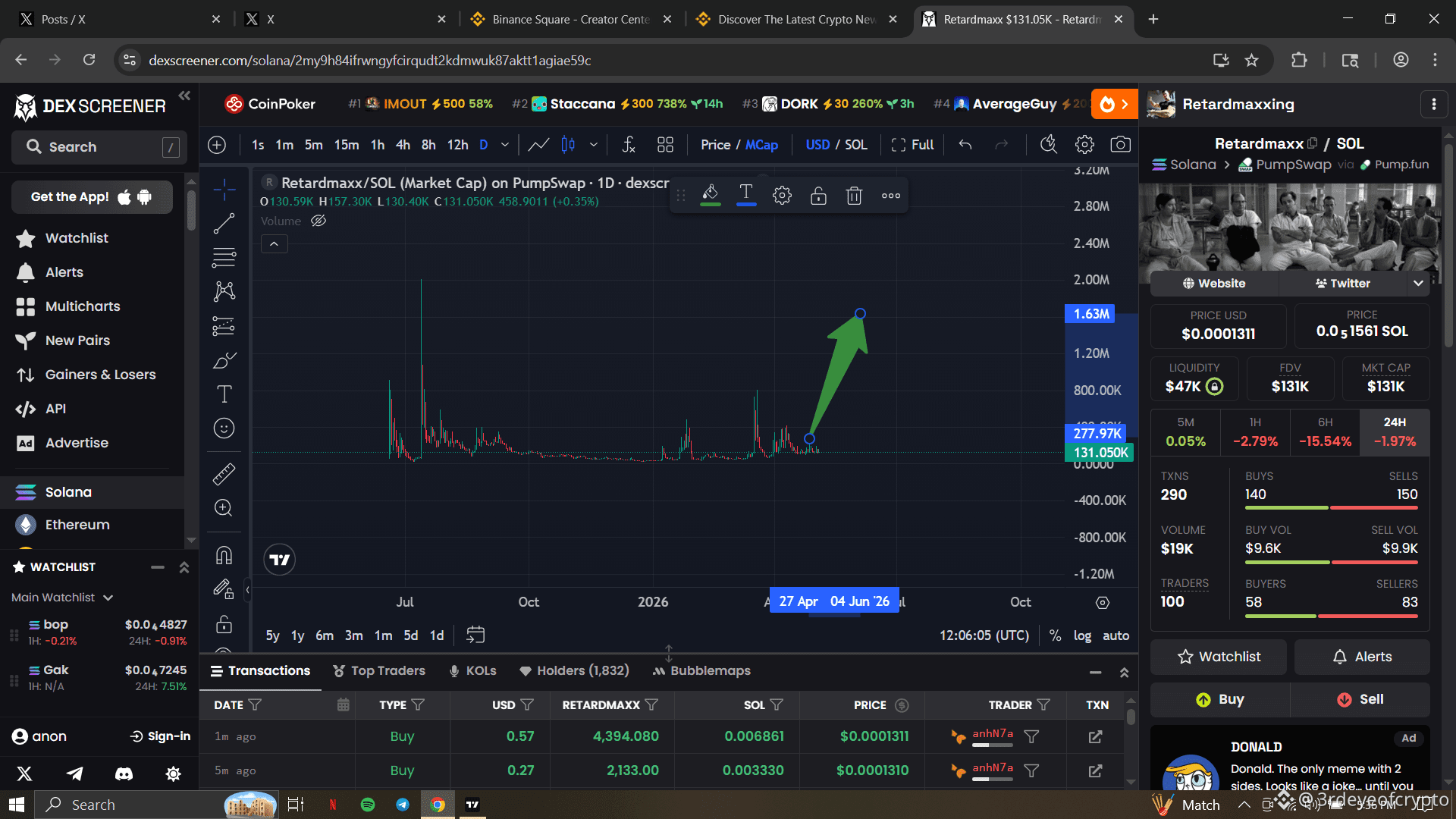Choose the ruler measure tool
Screen dimensions: 1456x819
(x=224, y=474)
